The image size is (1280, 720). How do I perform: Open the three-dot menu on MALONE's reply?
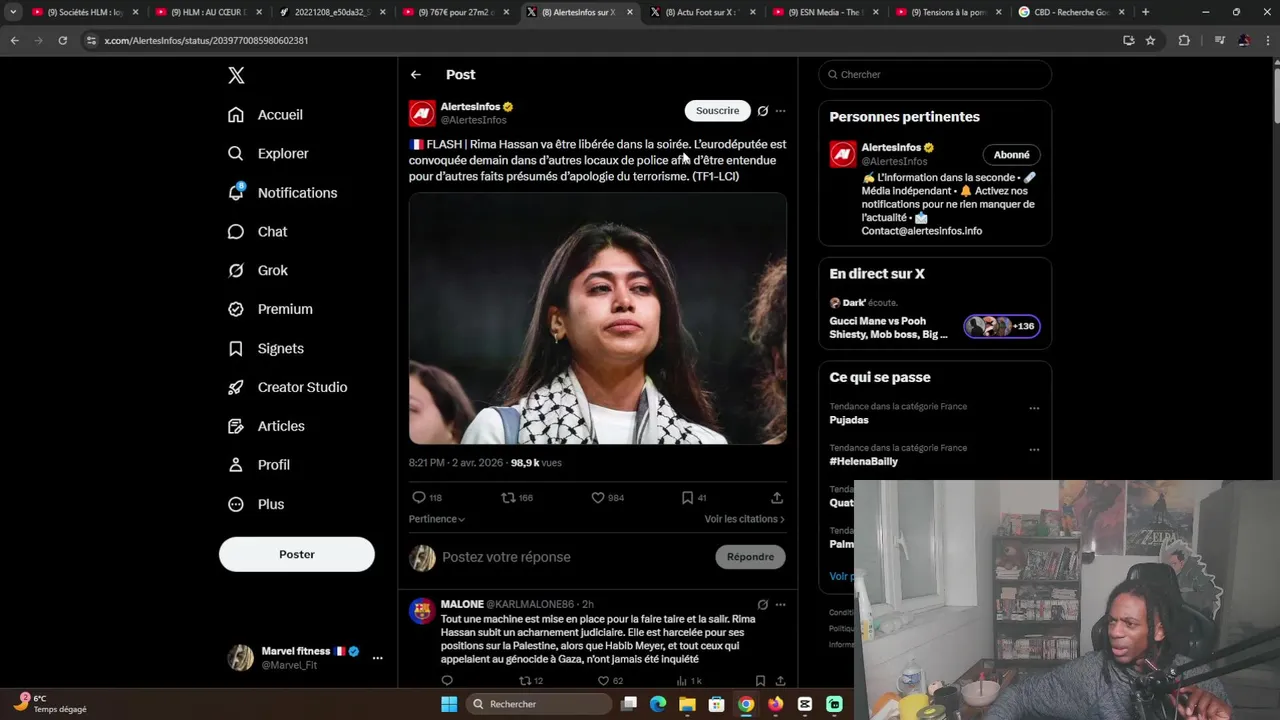(781, 605)
